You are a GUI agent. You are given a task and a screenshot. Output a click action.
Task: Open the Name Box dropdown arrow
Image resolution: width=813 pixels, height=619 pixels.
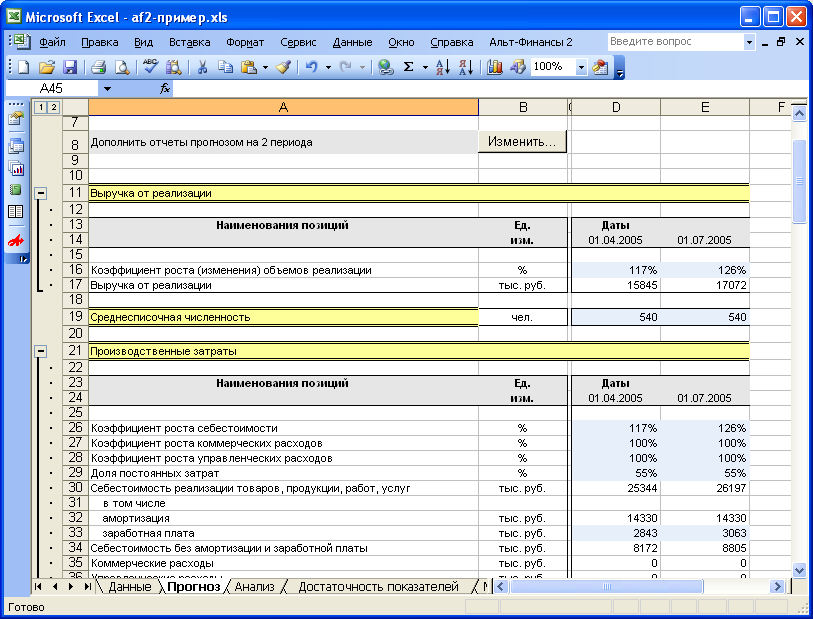point(107,89)
